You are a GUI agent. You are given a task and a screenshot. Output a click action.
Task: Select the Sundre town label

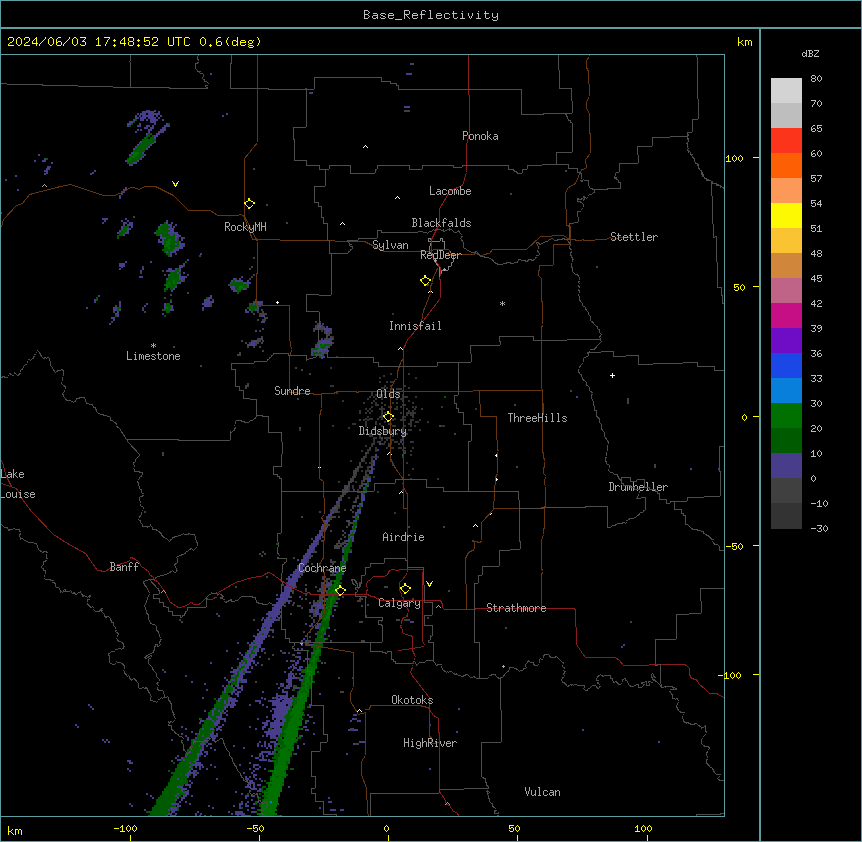(x=292, y=391)
